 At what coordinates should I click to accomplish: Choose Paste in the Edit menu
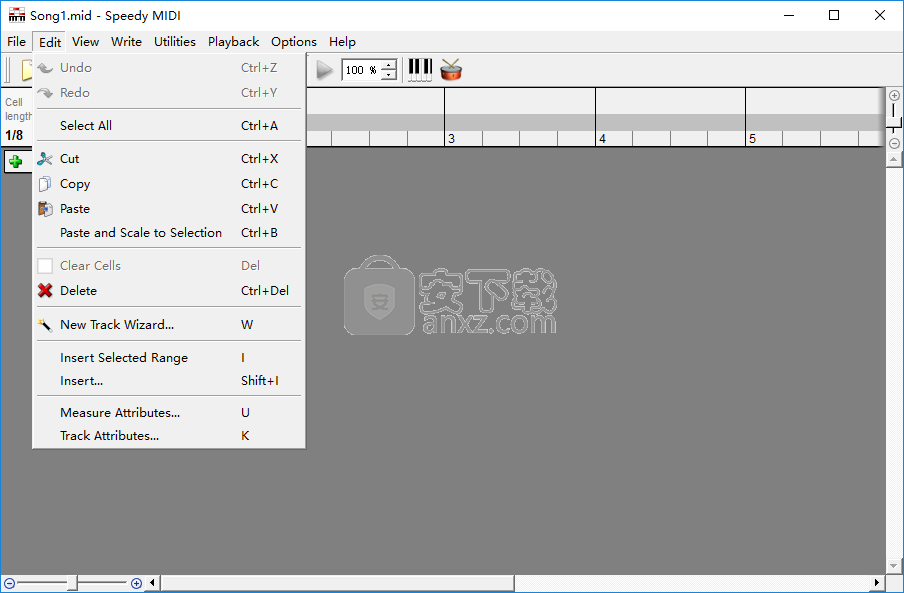pyautogui.click(x=169, y=209)
